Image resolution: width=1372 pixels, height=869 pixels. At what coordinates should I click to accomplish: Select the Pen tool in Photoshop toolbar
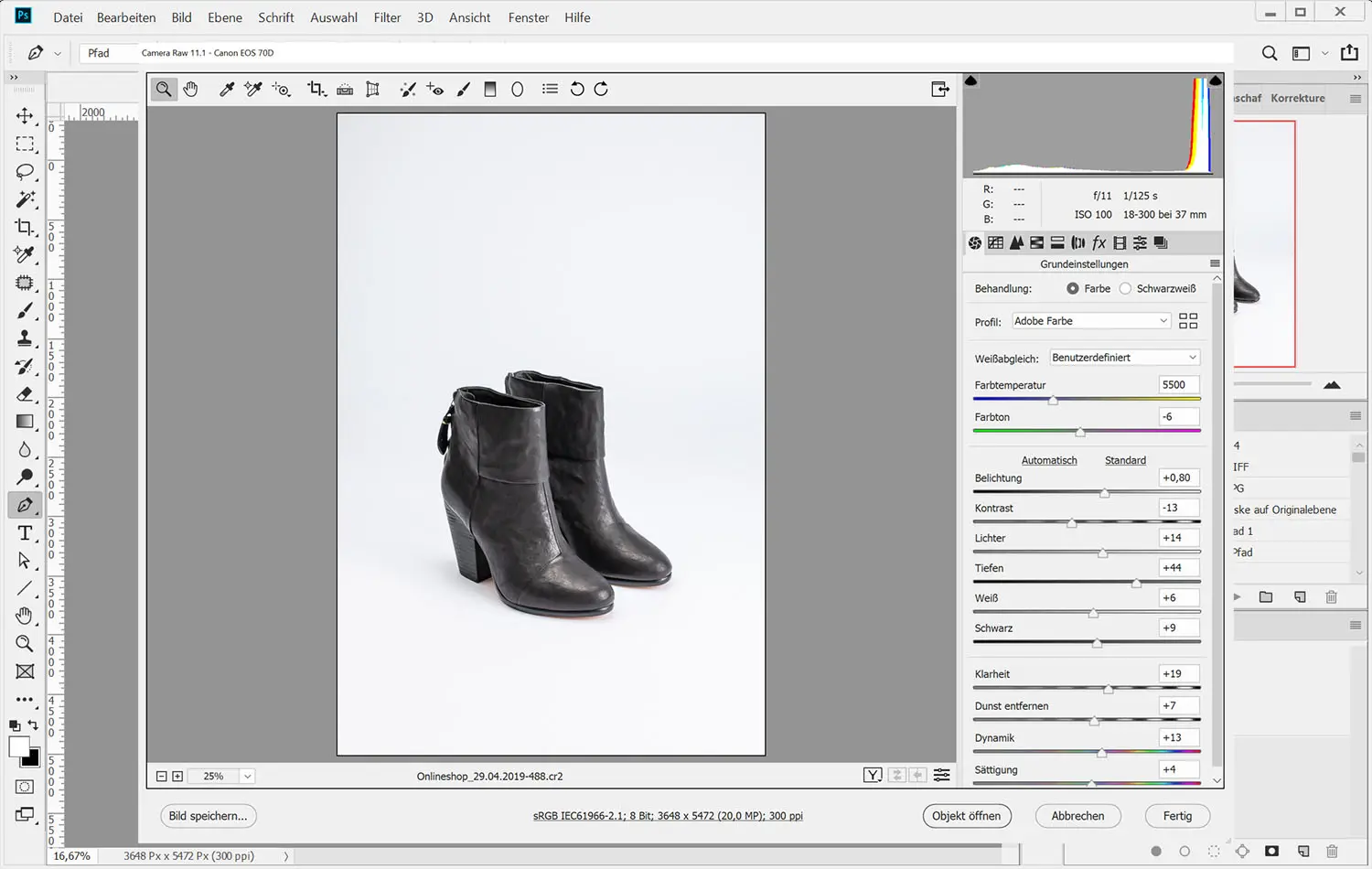(25, 505)
